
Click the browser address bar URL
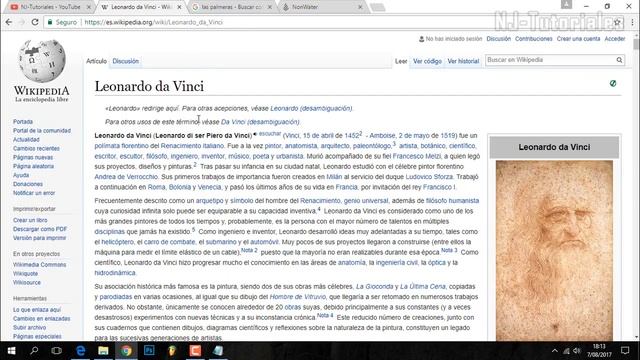(153, 22)
